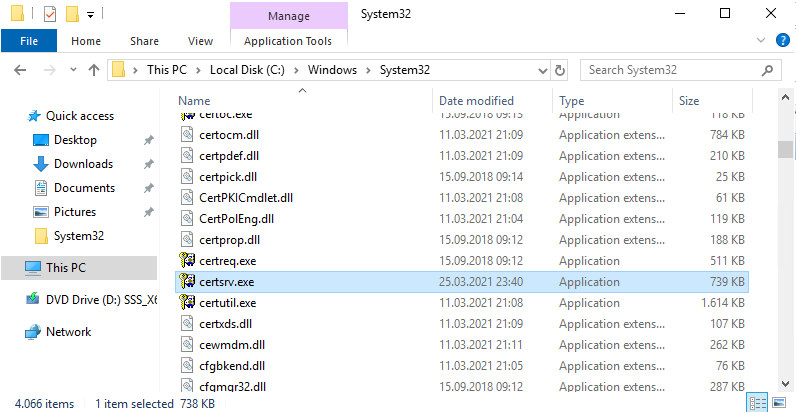The image size is (796, 412).
Task: Refresh the System32 folder view
Action: 559,70
